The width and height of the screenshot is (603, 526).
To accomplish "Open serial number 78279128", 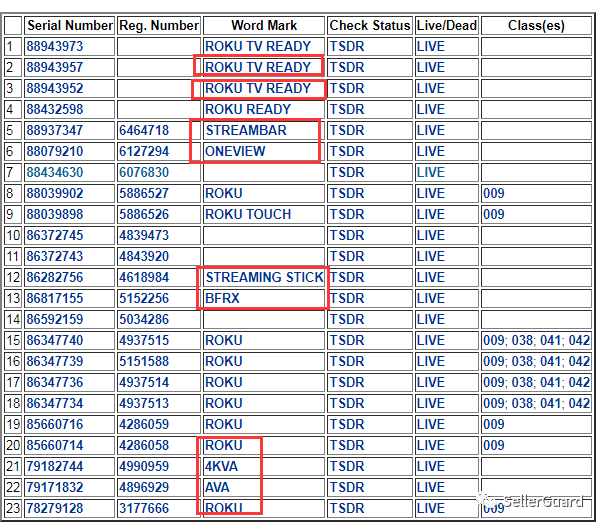I will coord(55,508).
